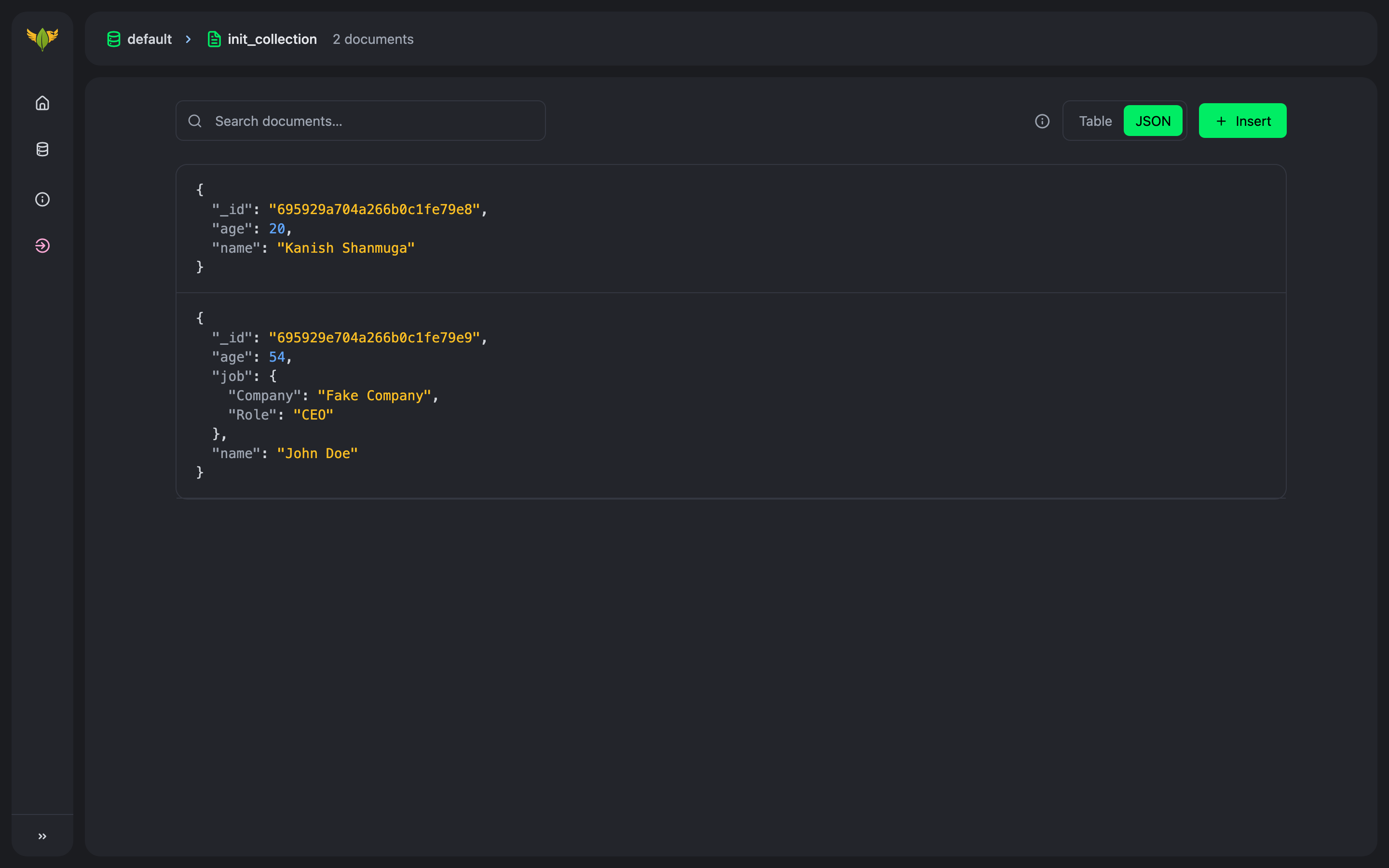Click the Insert button

click(x=1242, y=121)
